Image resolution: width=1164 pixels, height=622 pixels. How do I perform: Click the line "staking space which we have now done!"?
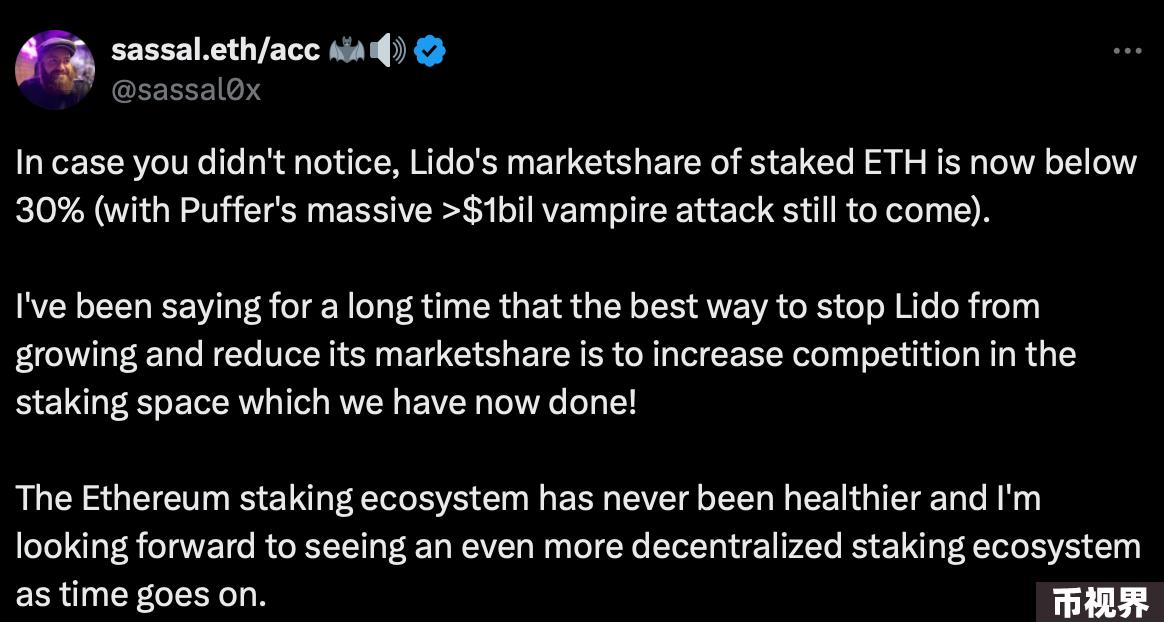point(326,402)
